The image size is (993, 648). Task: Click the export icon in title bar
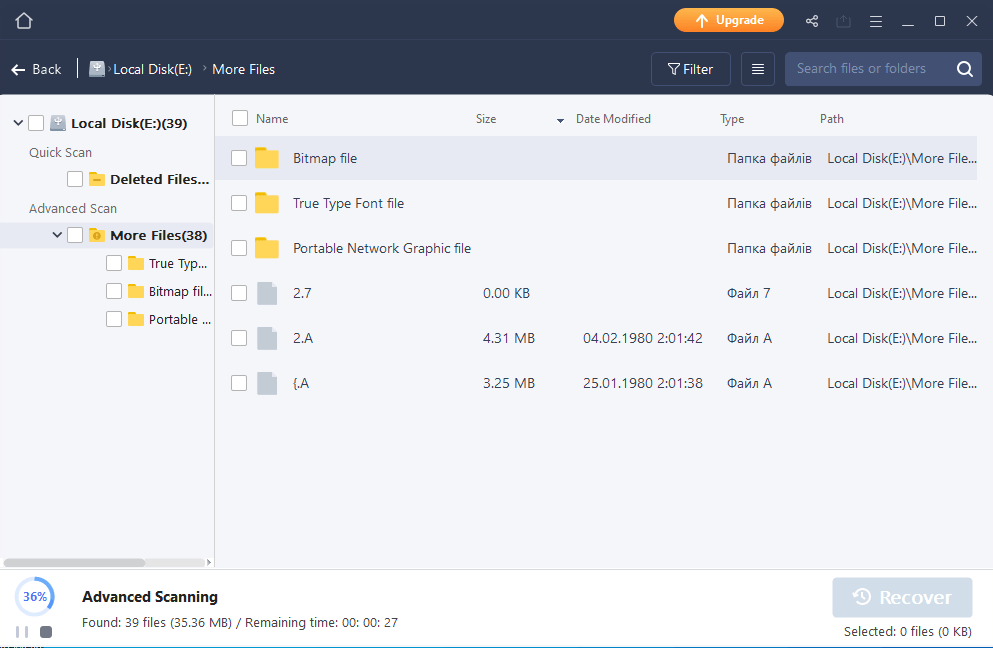844,22
